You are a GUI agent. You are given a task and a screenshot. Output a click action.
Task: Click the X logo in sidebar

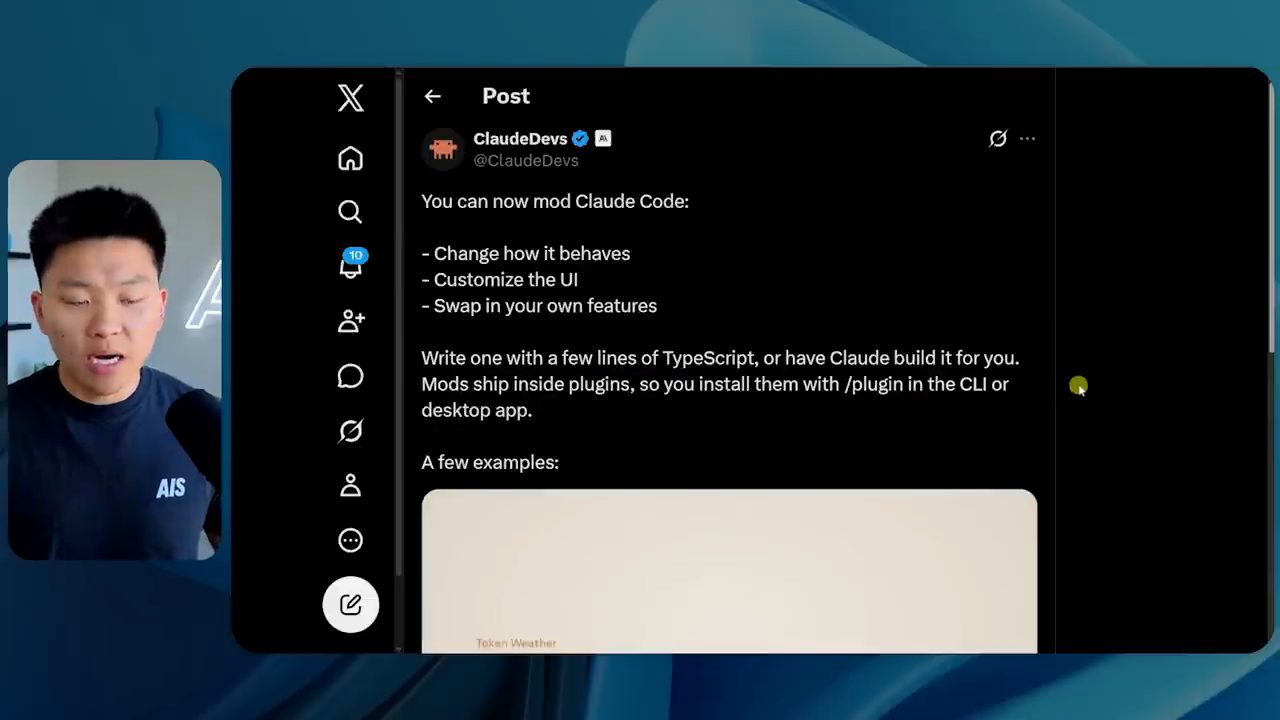350,98
